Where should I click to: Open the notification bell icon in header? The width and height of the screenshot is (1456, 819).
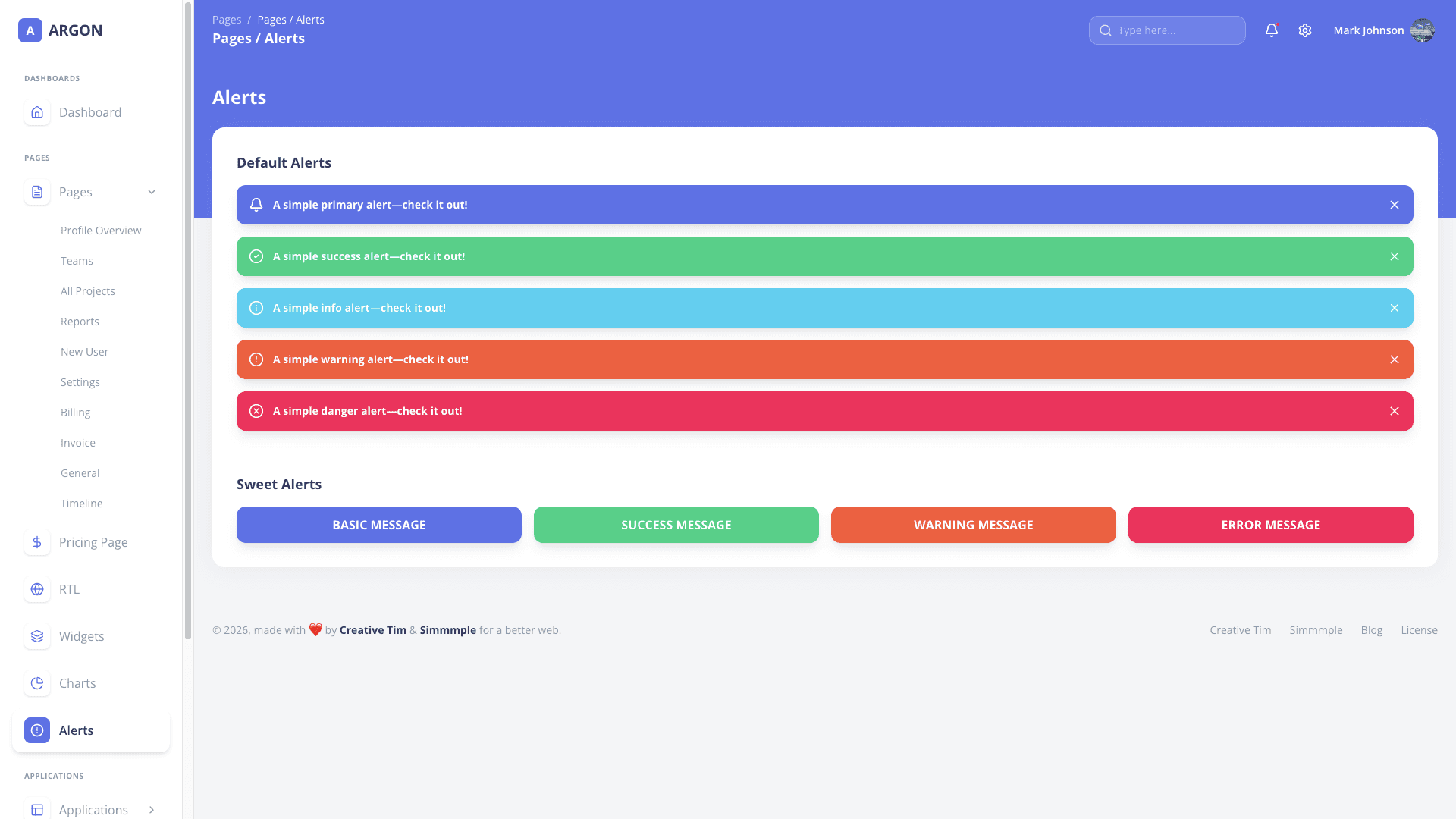(x=1271, y=30)
